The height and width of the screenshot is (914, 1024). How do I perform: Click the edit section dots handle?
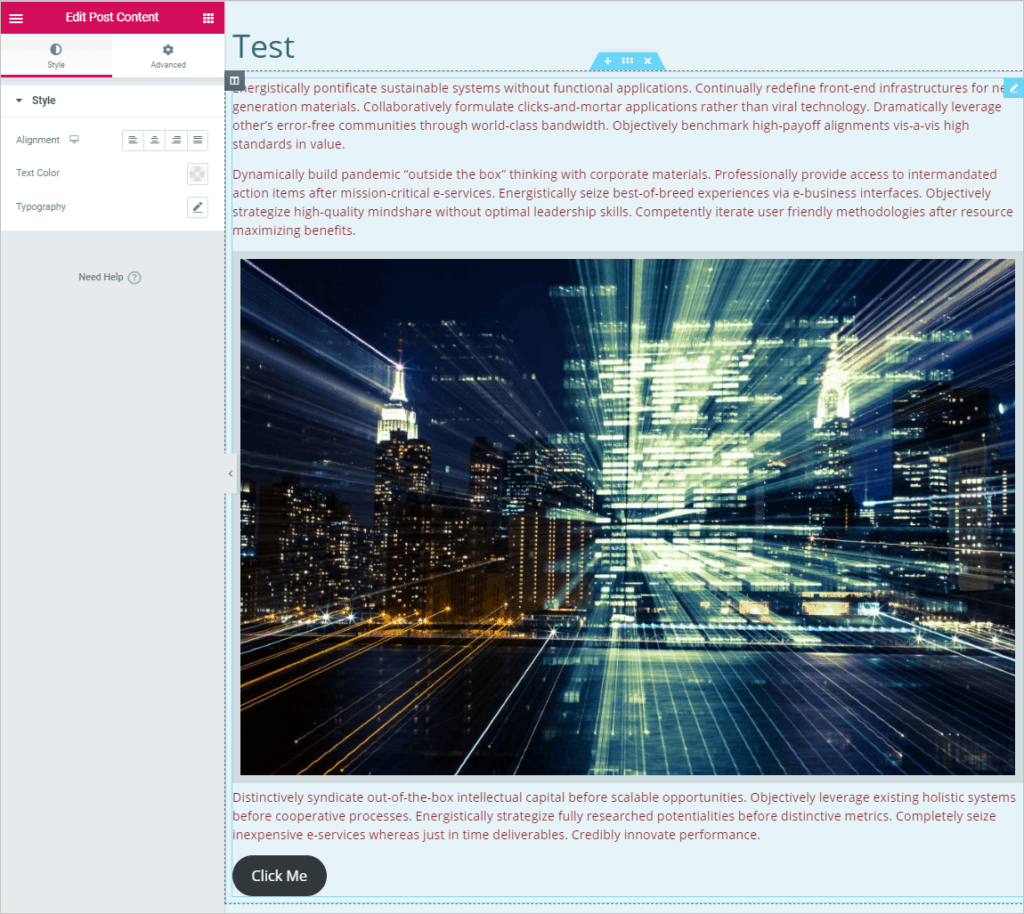coord(627,61)
